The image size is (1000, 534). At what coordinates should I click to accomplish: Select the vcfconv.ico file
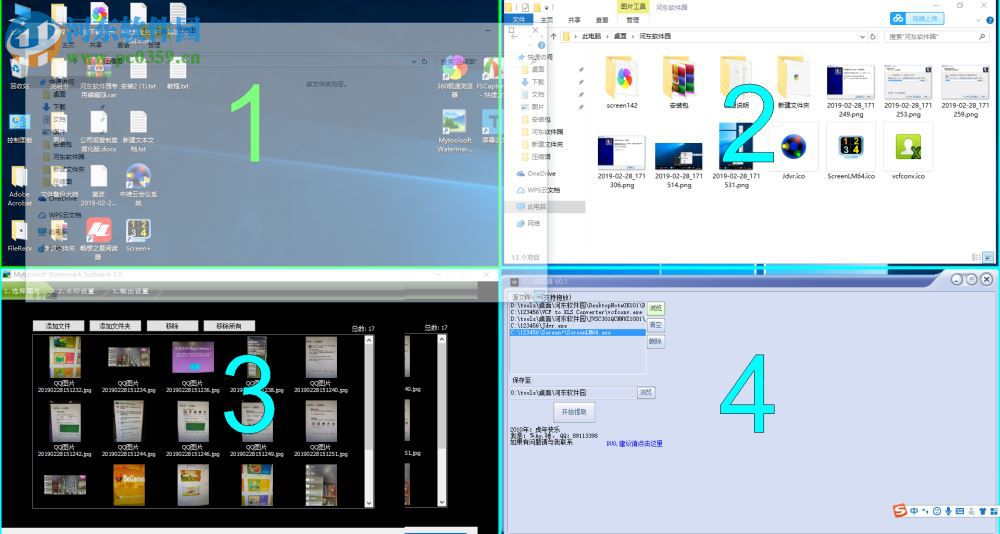pos(908,153)
